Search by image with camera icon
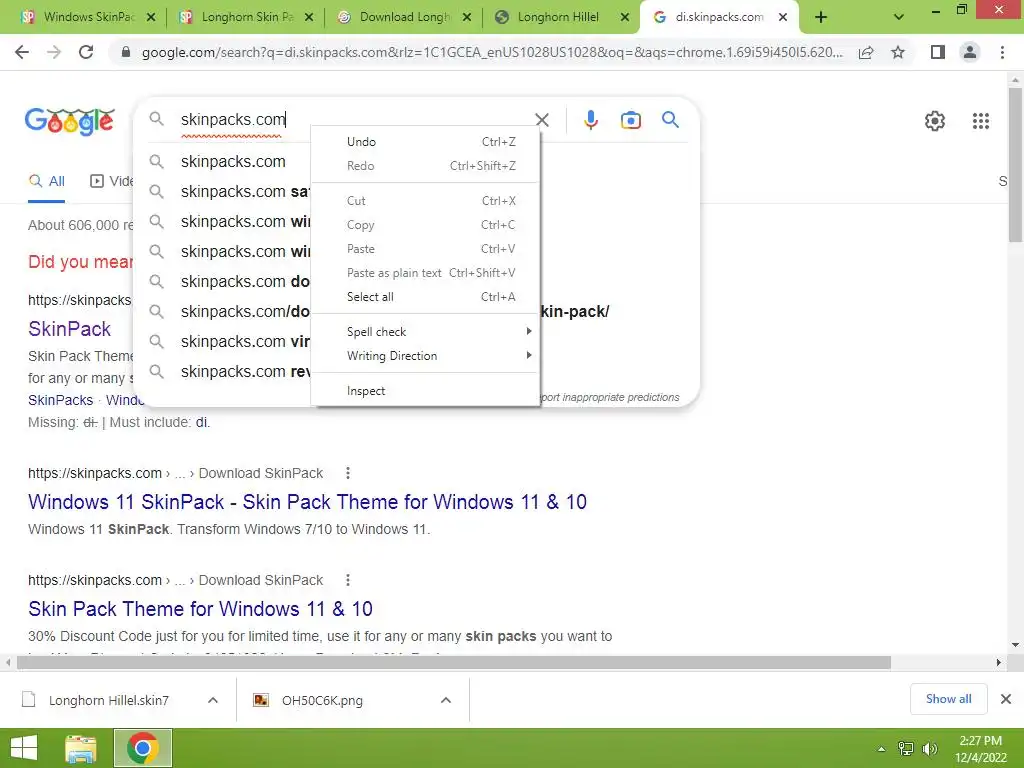 pos(631,120)
